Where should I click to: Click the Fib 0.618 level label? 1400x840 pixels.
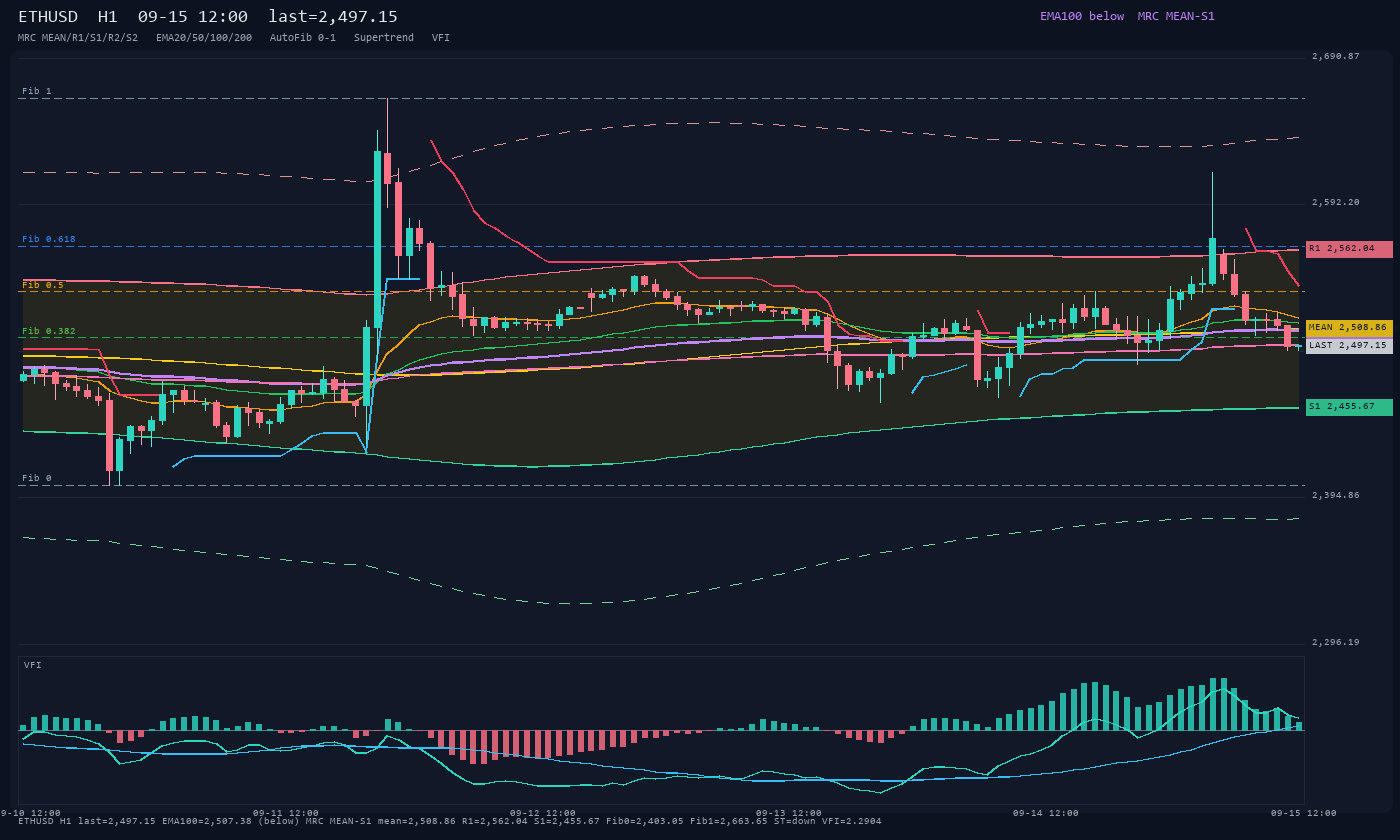[49, 239]
